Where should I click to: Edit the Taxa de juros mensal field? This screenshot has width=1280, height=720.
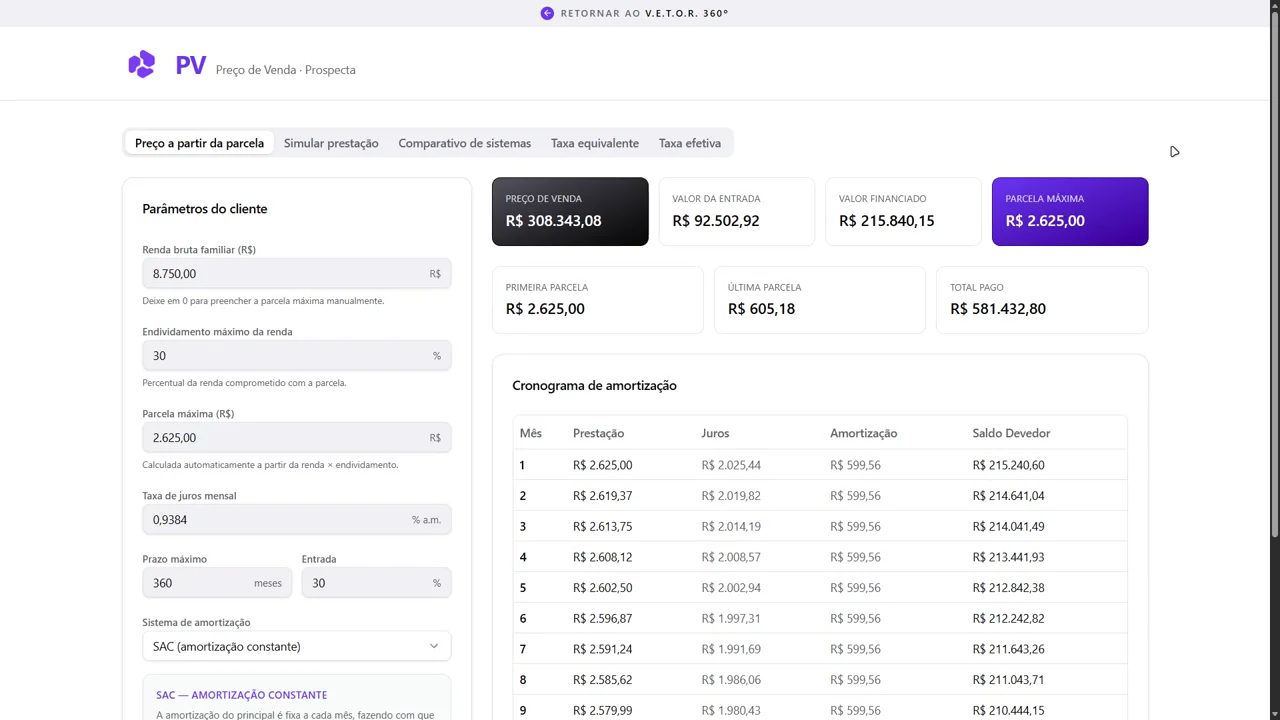tap(297, 520)
